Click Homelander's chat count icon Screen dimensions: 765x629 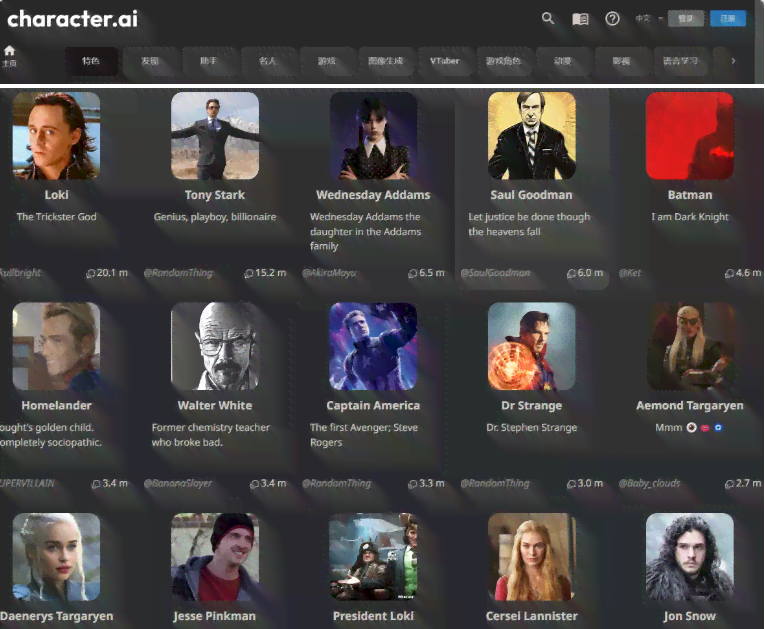(96, 484)
